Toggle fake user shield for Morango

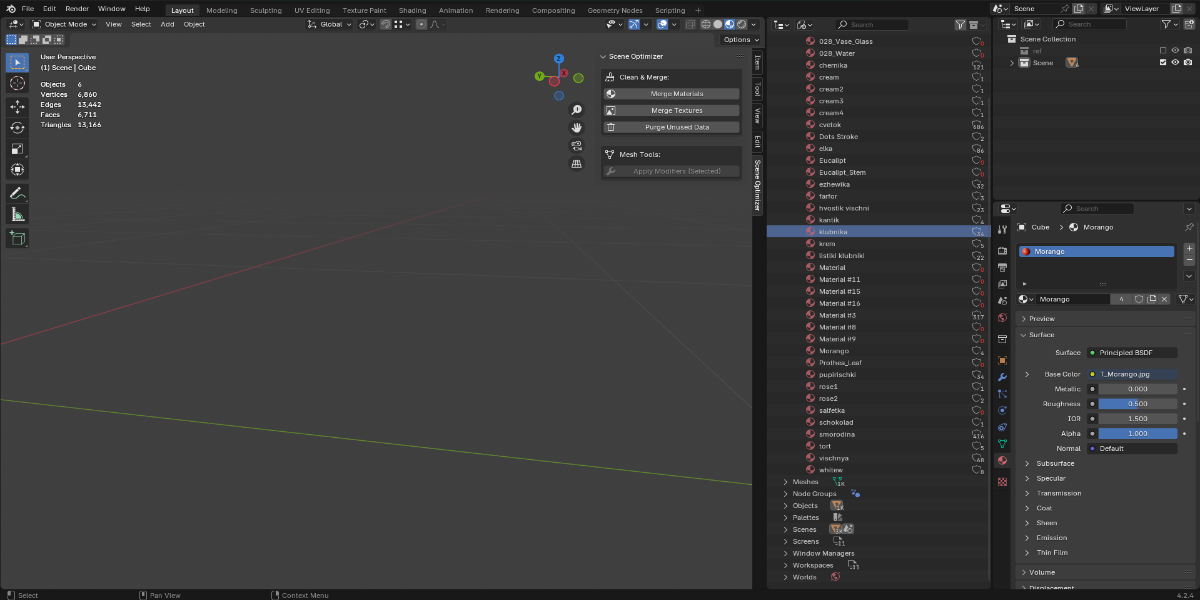coord(1138,299)
